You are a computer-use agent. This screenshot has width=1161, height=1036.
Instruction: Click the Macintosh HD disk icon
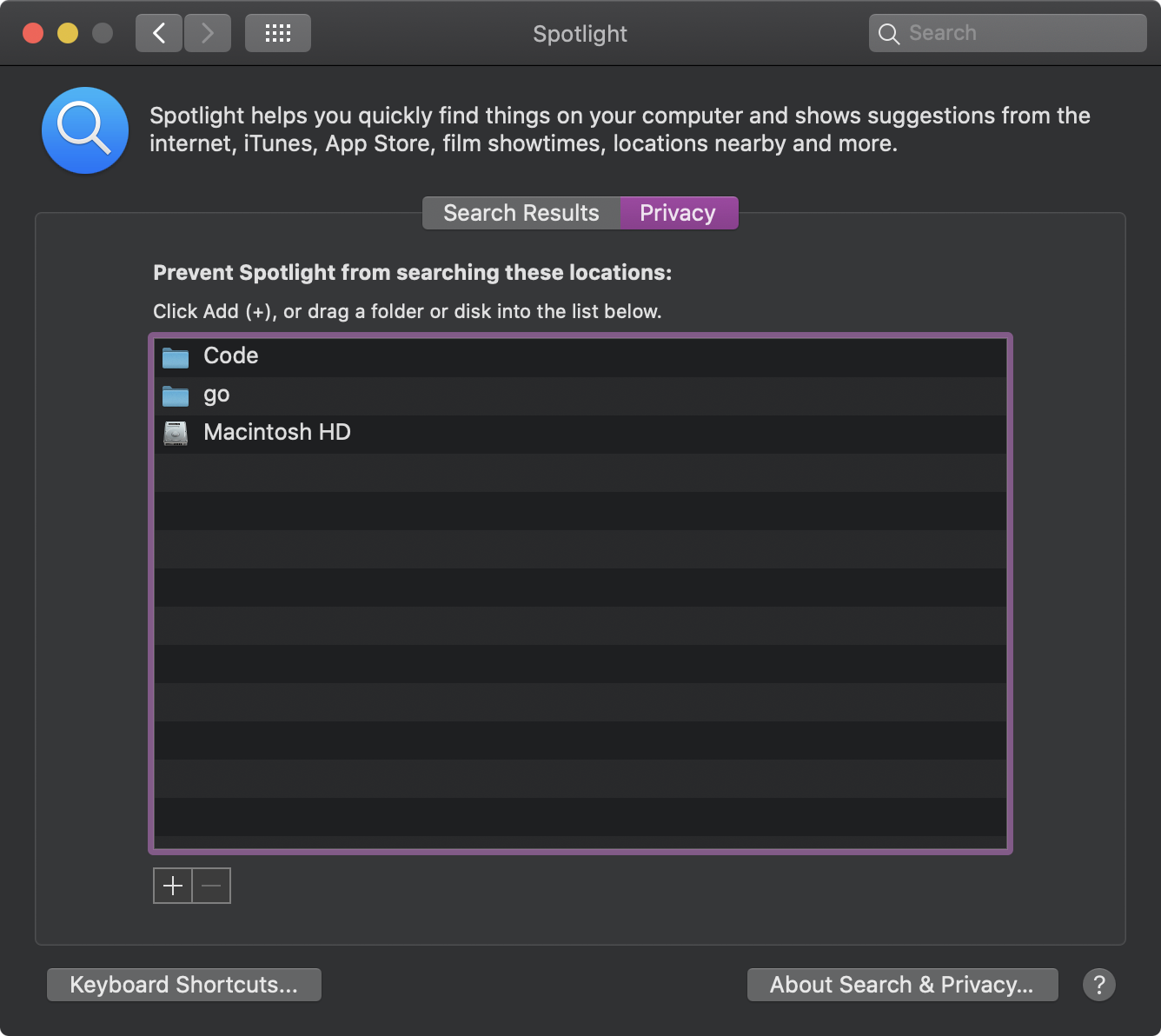pos(176,433)
